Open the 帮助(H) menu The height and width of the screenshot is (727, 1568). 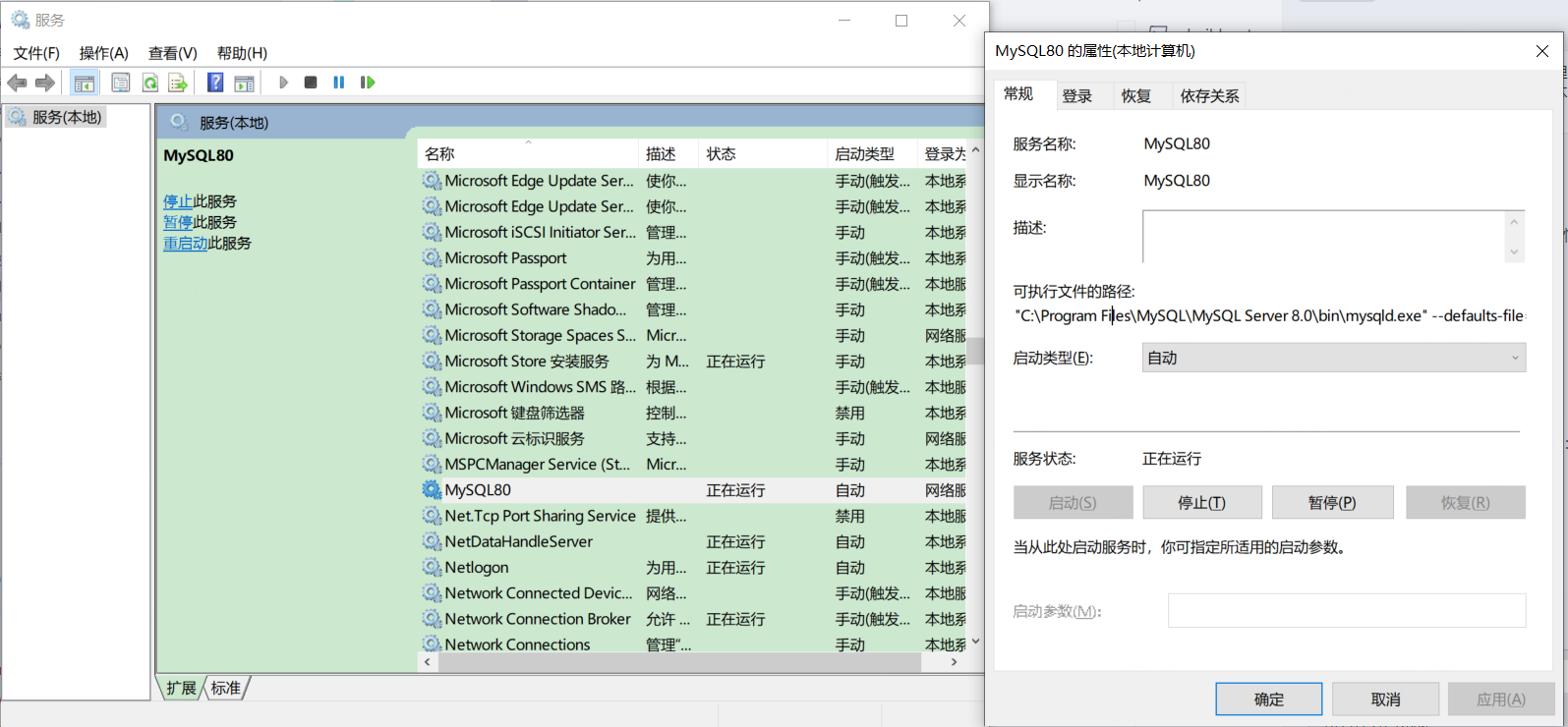coord(242,53)
